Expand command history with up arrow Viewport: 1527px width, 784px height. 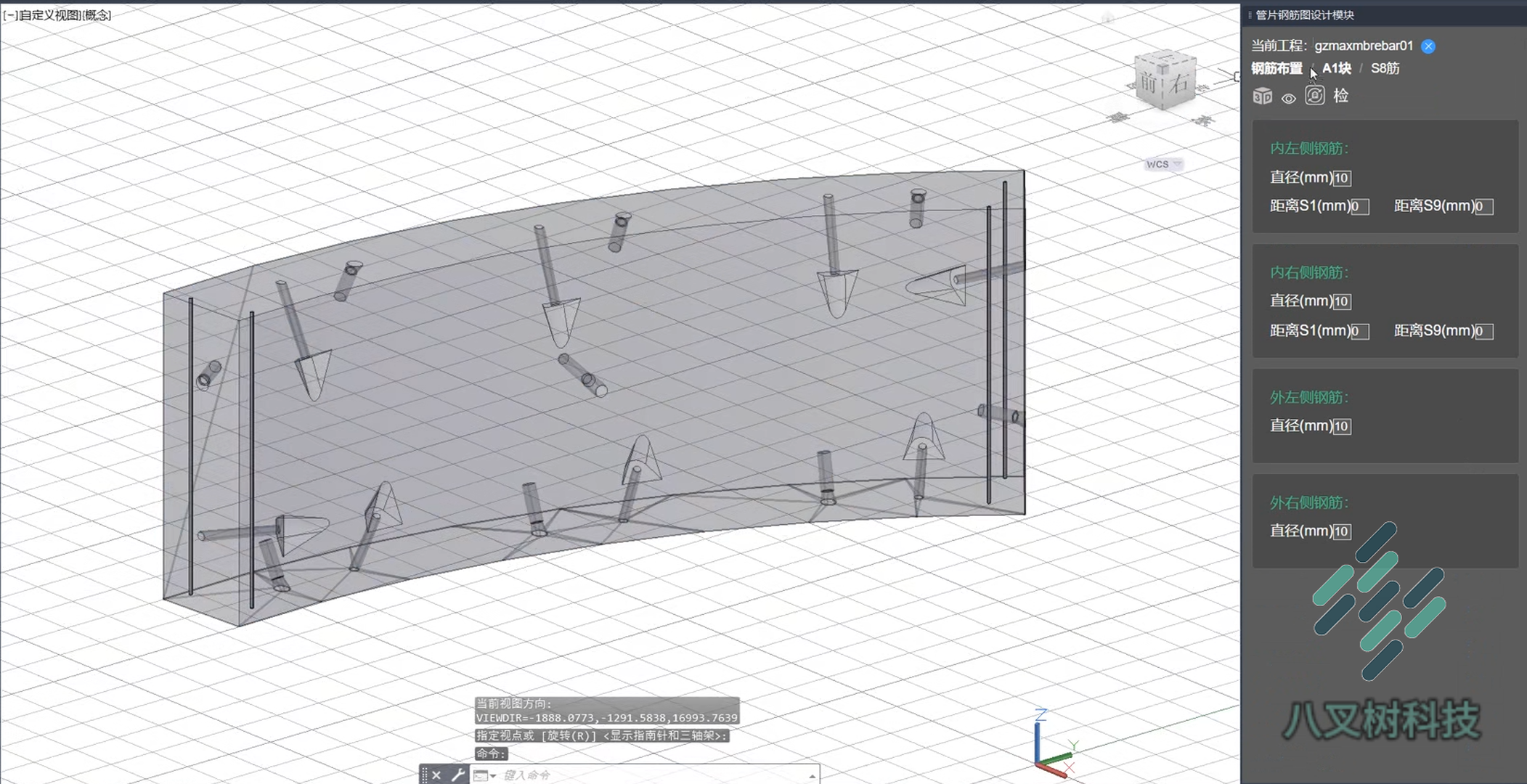tap(812, 776)
